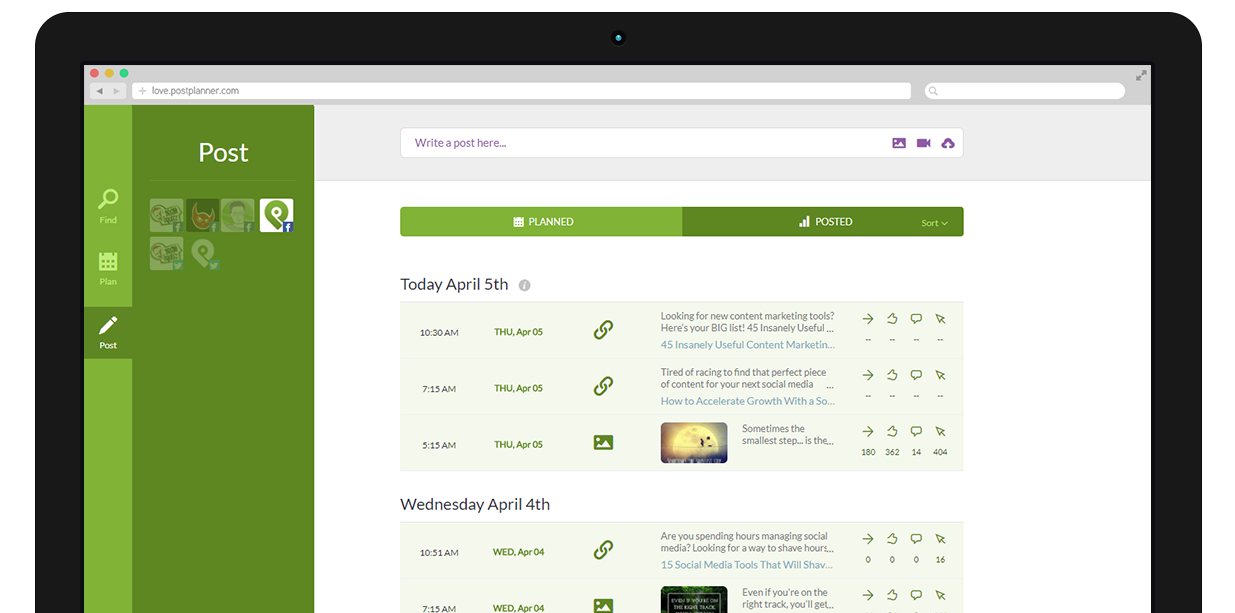Viewport: 1235px width, 613px height.
Task: Switch to the PLANNED tab
Action: tap(541, 222)
